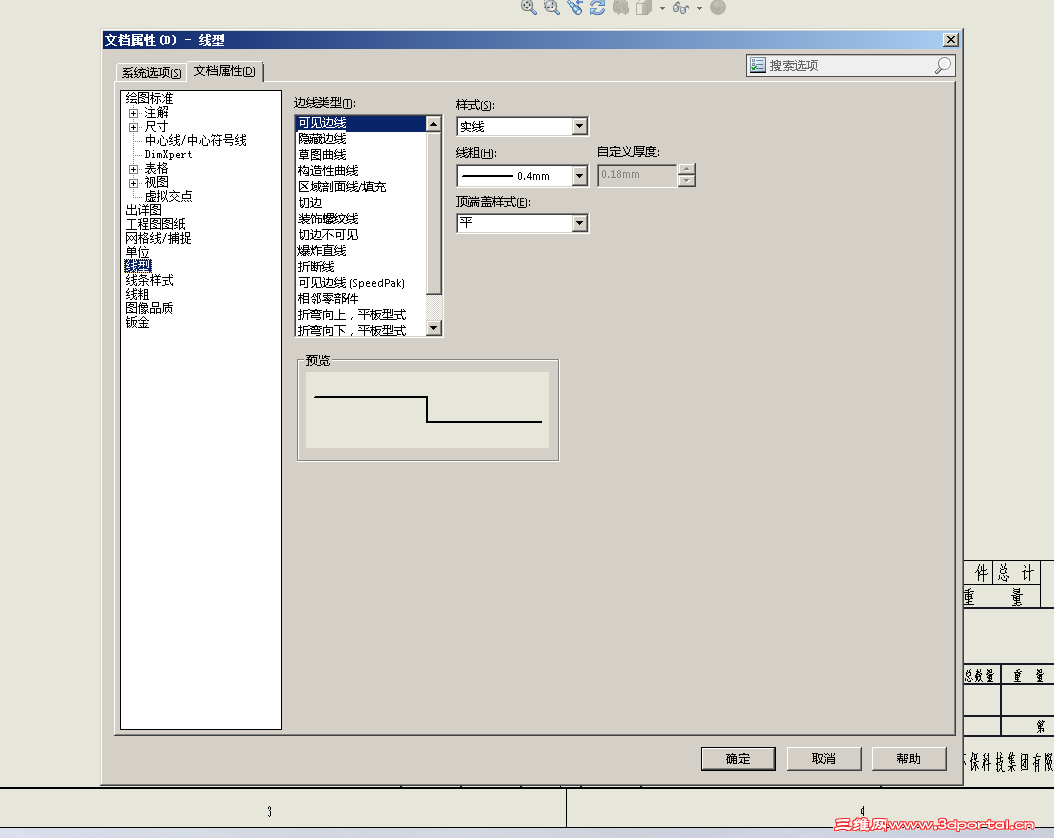1054x838 pixels.
Task: Open the Hide/Show Items dropdown arrow
Action: tap(699, 8)
